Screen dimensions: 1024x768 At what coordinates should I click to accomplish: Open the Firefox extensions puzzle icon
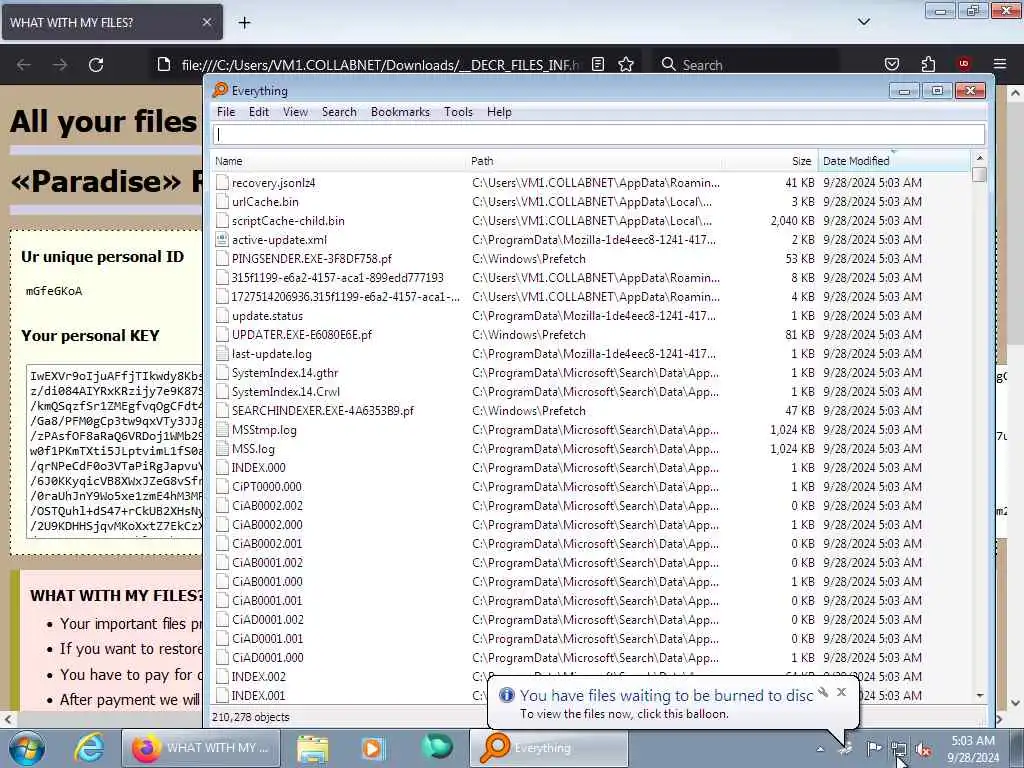[x=928, y=64]
